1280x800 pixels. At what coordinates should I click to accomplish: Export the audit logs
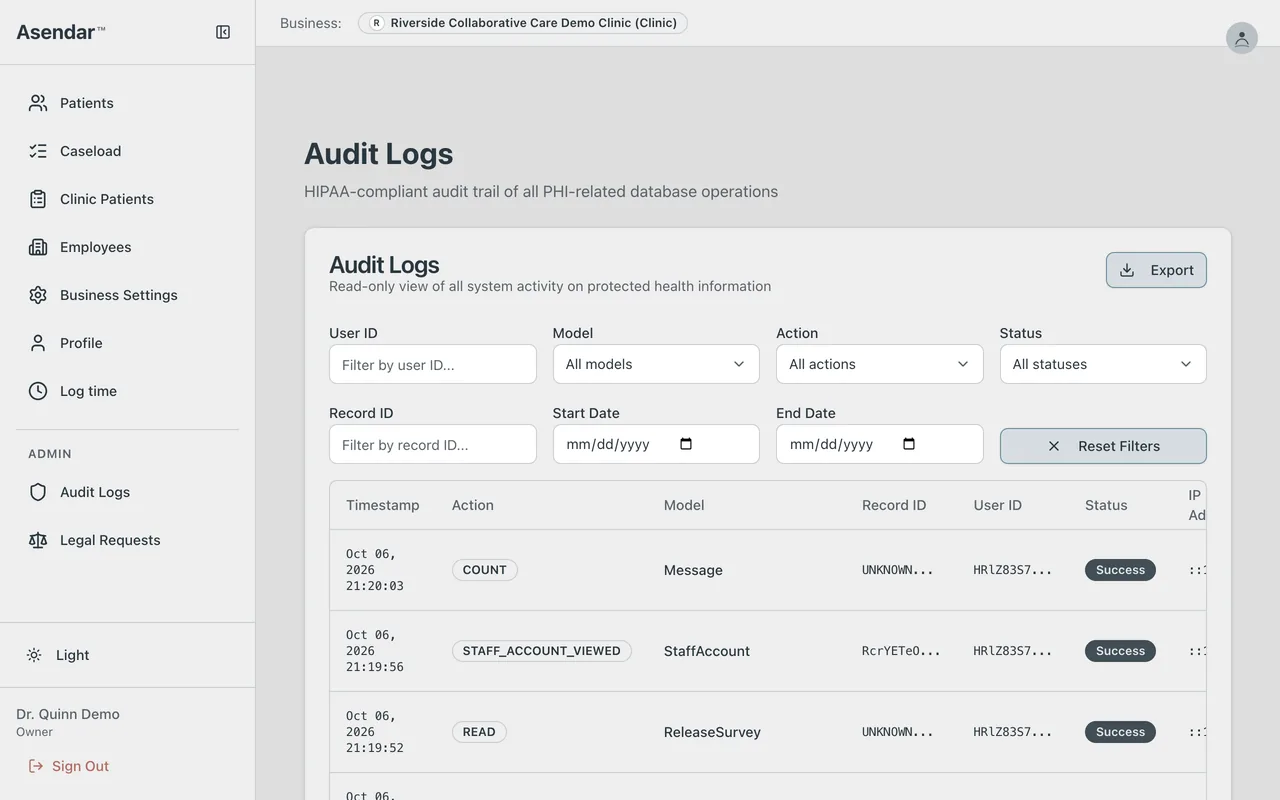[1156, 270]
